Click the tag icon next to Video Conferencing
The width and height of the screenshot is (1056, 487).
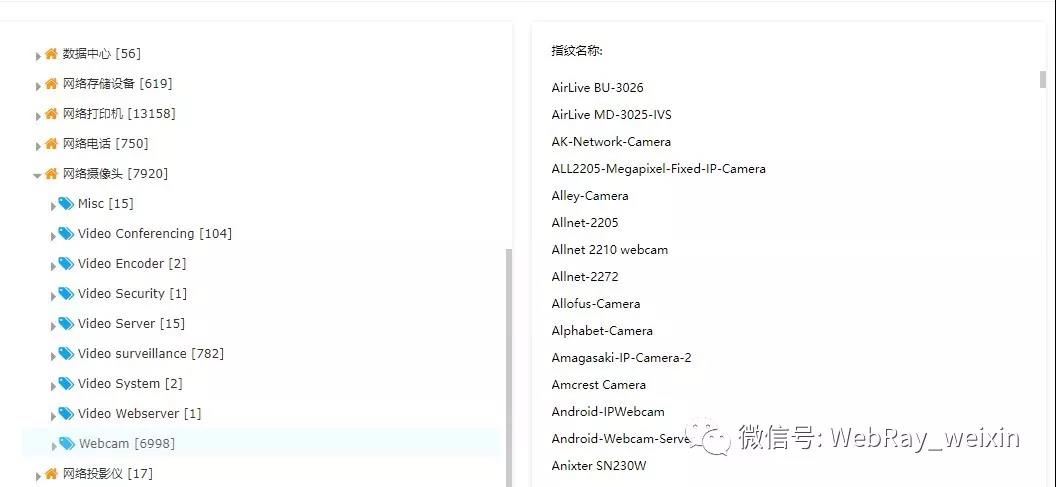coord(66,234)
